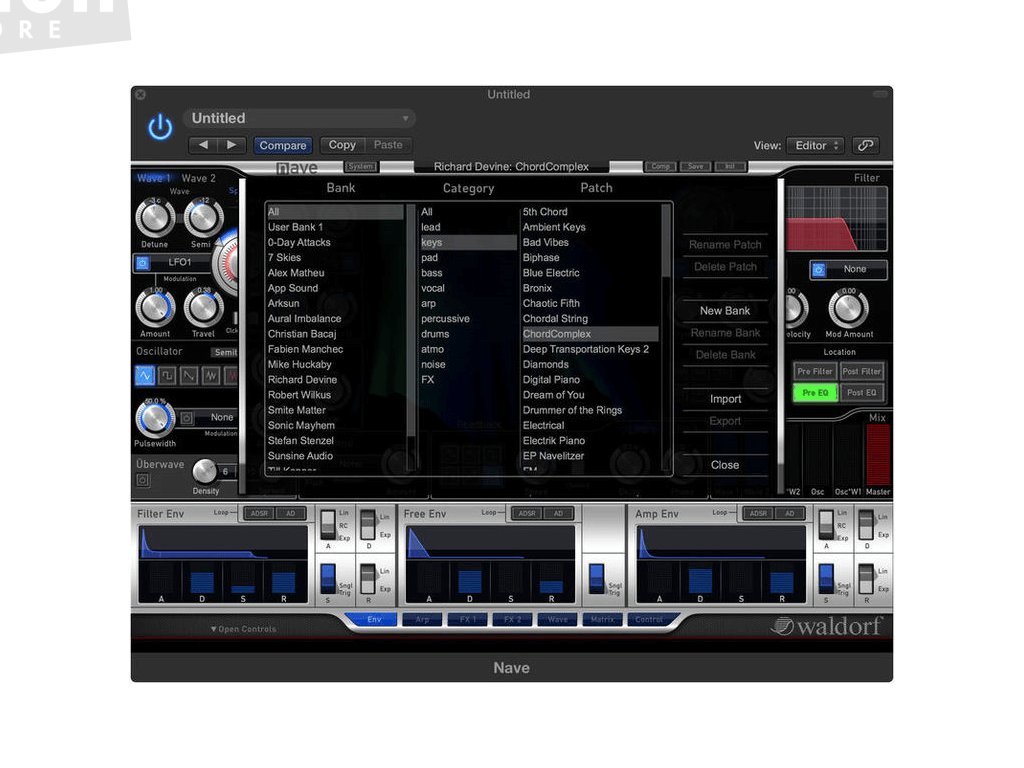Click the Überwave Density knob
Viewport: 1024px width, 768px height.
(205, 471)
